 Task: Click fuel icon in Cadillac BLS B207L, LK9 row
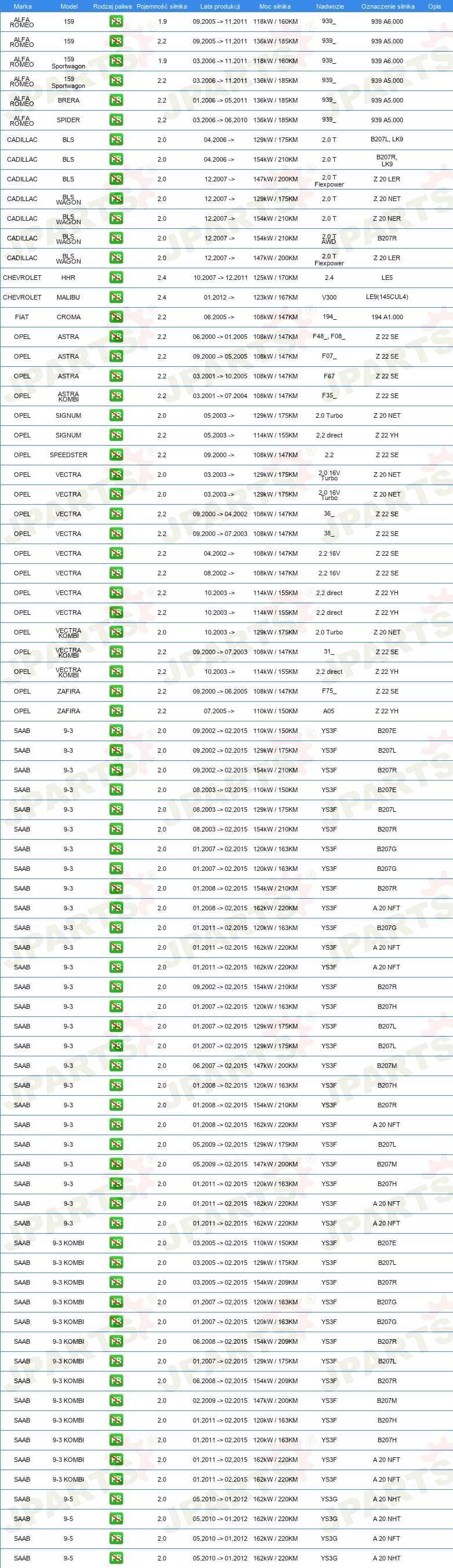point(116,140)
